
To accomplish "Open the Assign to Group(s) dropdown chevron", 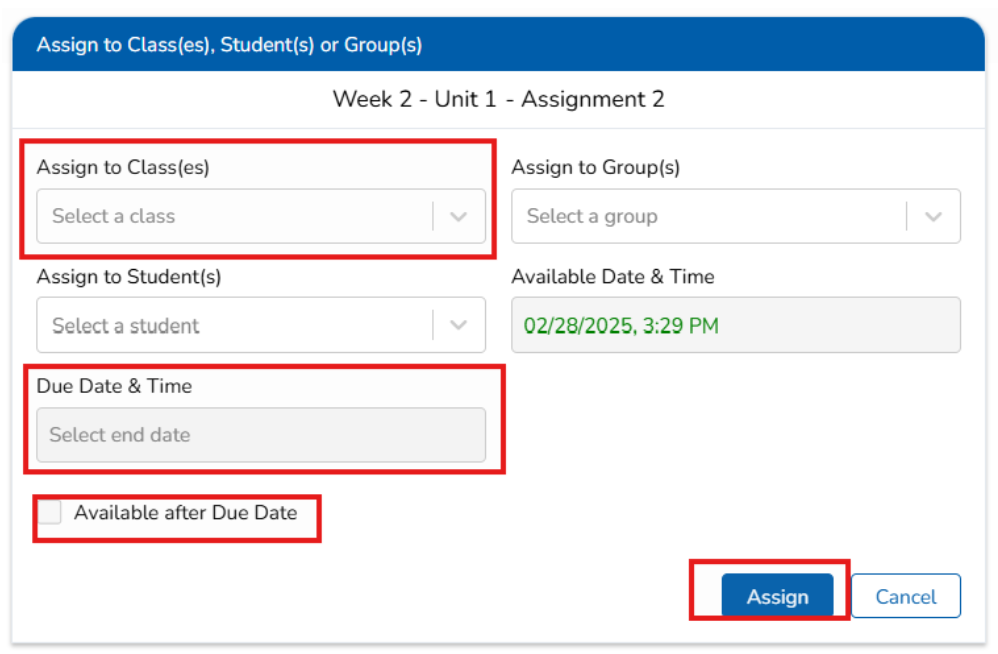I will tap(933, 217).
